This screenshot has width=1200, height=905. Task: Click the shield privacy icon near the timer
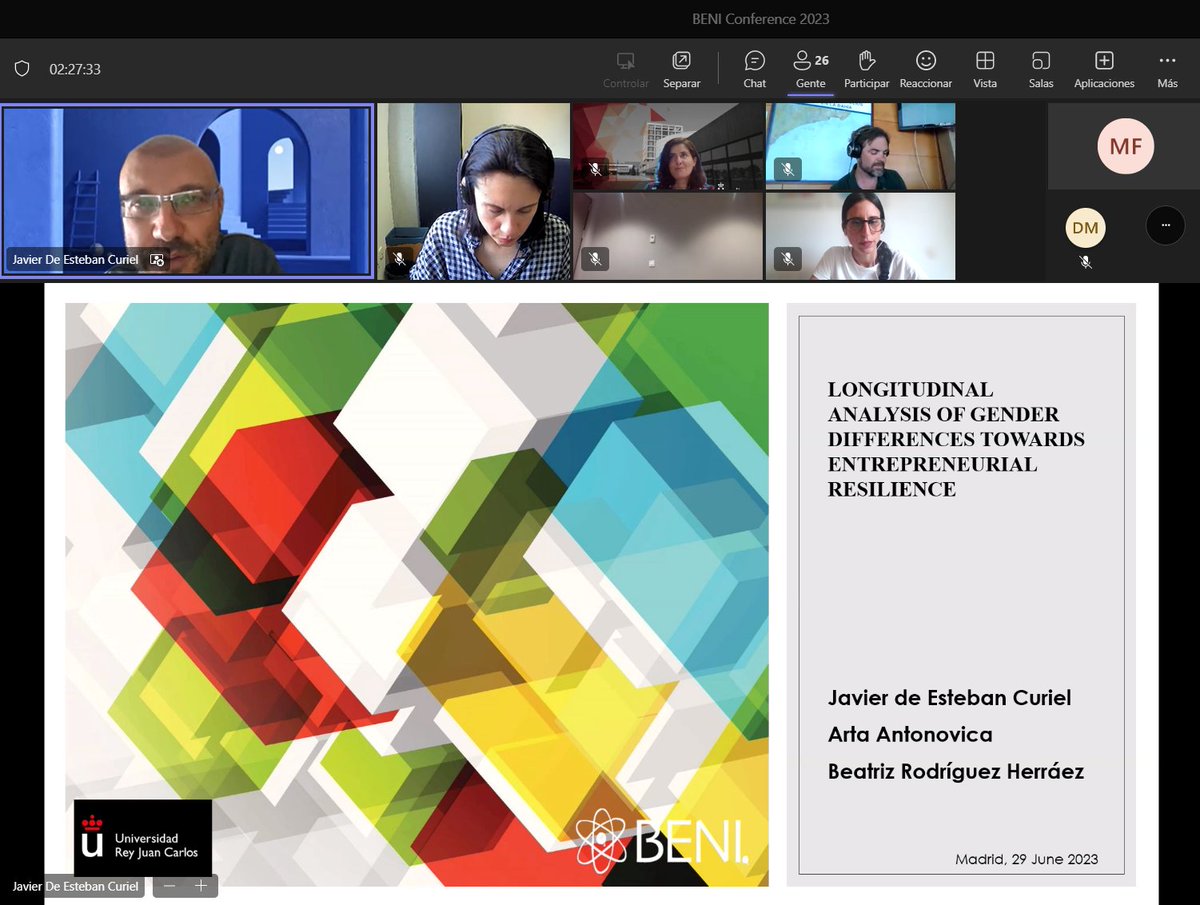click(22, 68)
